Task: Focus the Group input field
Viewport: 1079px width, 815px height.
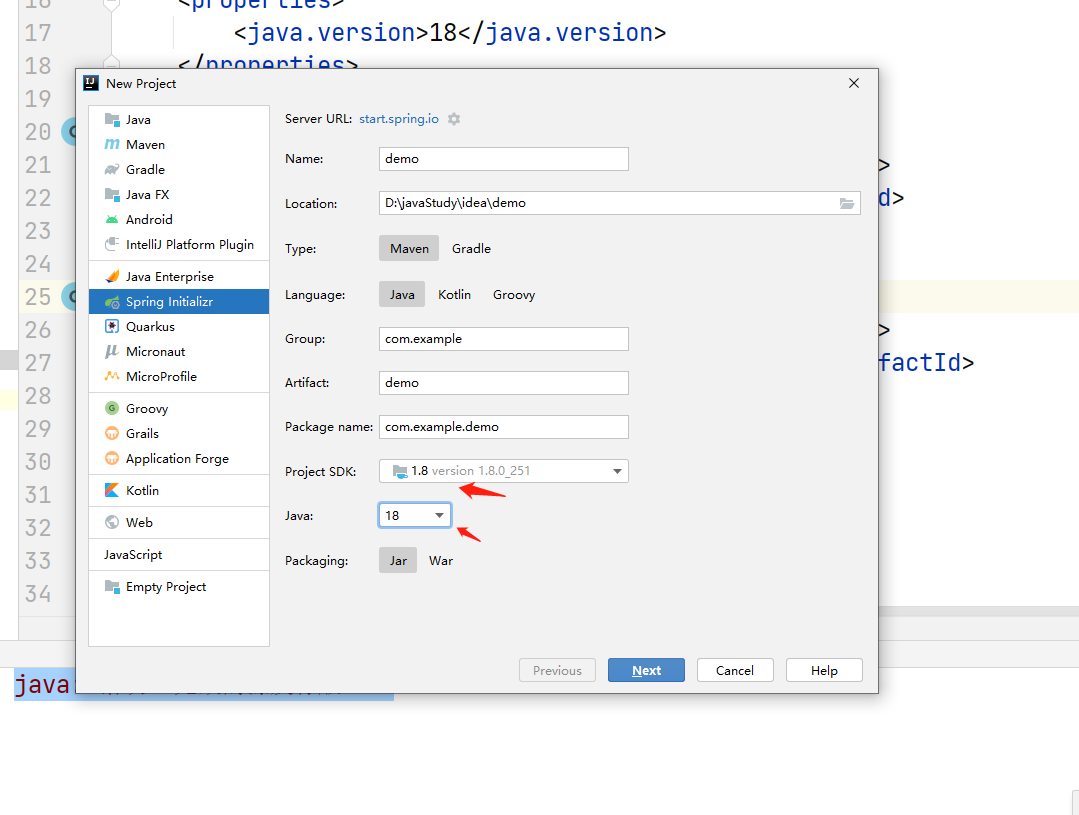Action: click(x=504, y=339)
